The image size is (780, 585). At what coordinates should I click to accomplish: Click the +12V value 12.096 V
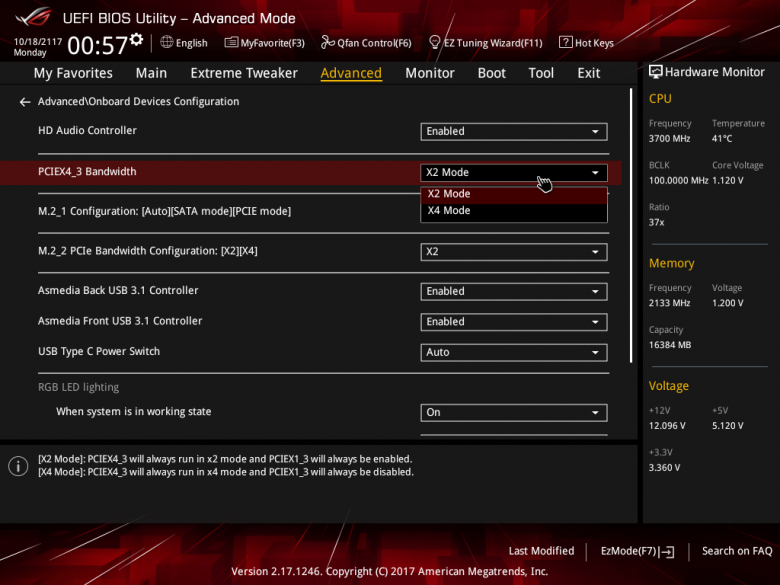667,426
